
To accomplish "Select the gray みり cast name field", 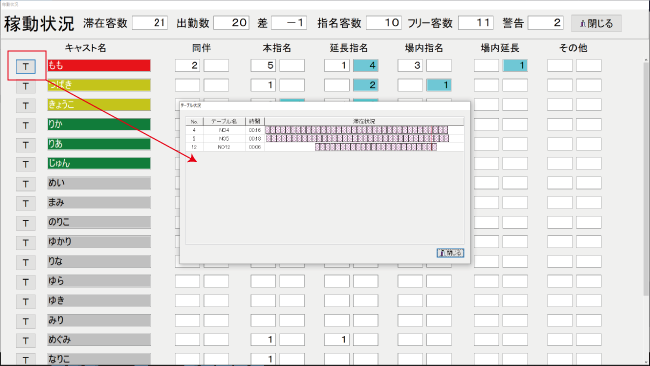I will click(x=99, y=320).
